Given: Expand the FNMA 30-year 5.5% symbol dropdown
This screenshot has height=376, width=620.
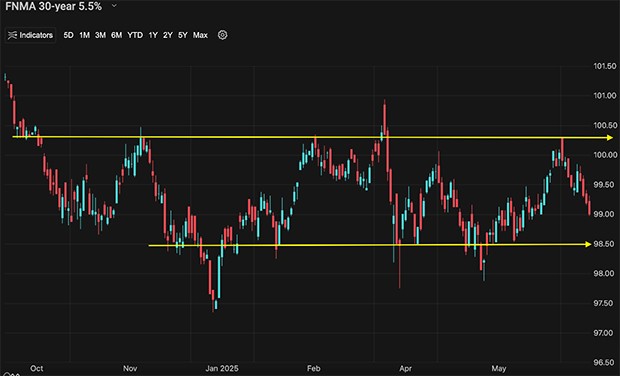Looking at the screenshot, I should (114, 6).
